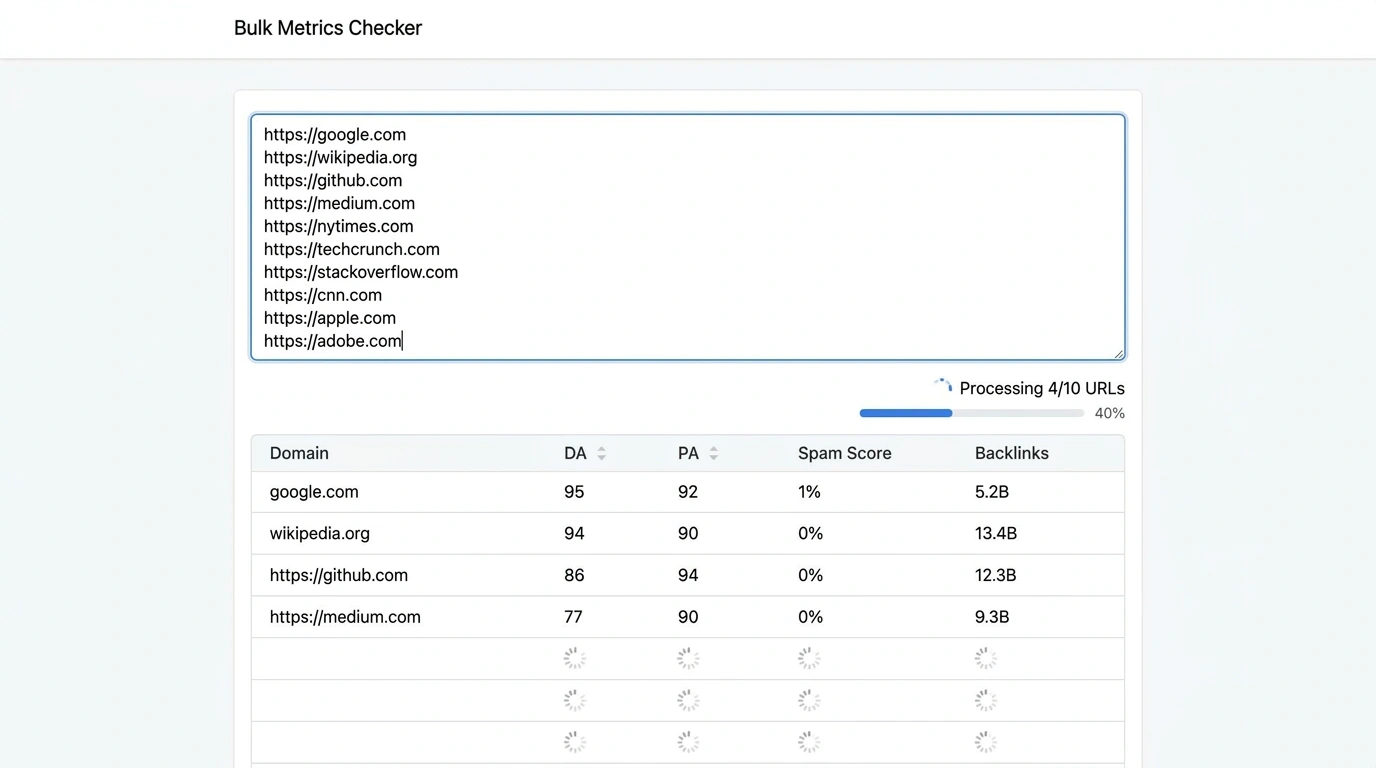The height and width of the screenshot is (768, 1376).
Task: Click the 0% spam score in medium.com row
Action: tap(810, 617)
